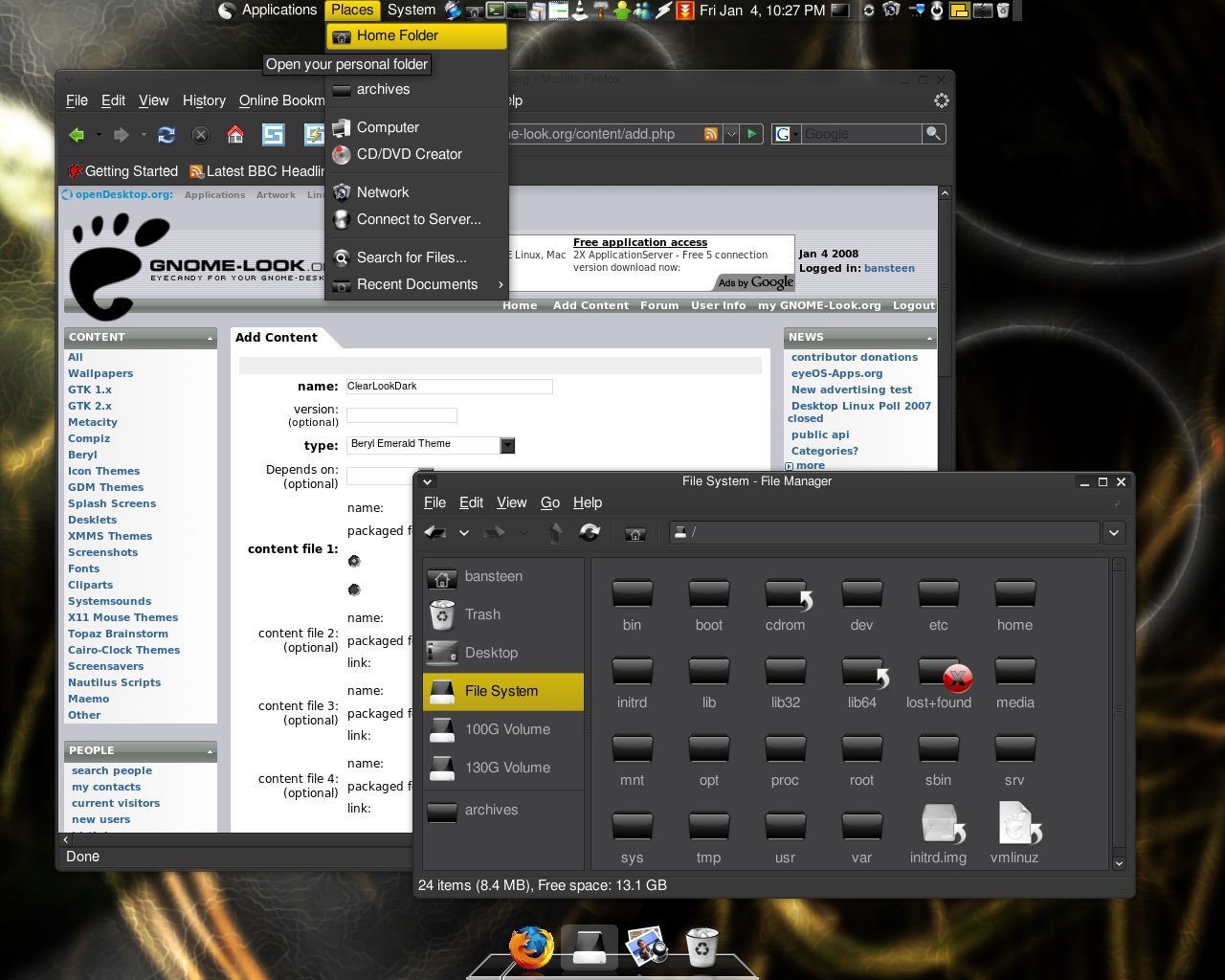
Task: Click Search for Files in Places menu
Action: (x=416, y=257)
